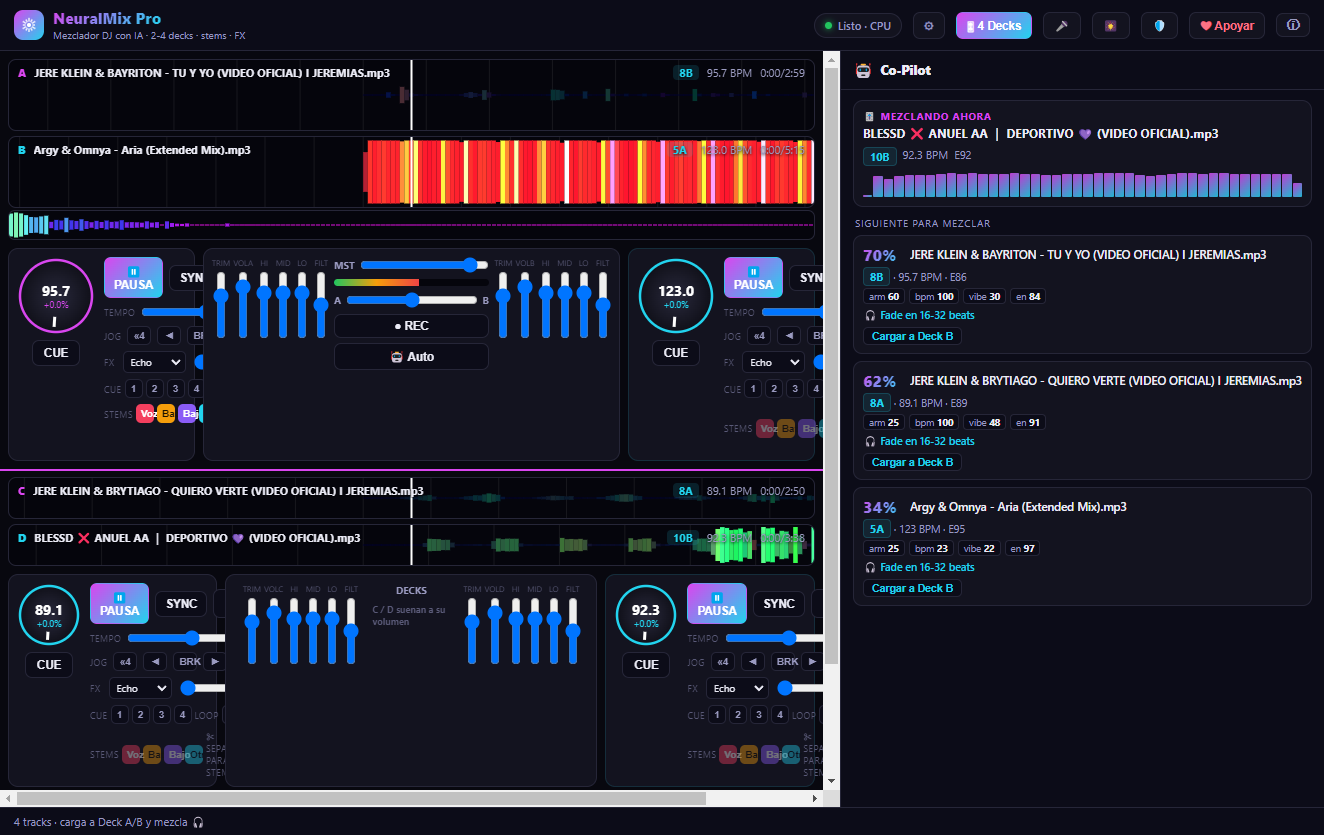This screenshot has height=835, width=1324.
Task: Pause Deck B with PAUSA button
Action: (x=753, y=277)
